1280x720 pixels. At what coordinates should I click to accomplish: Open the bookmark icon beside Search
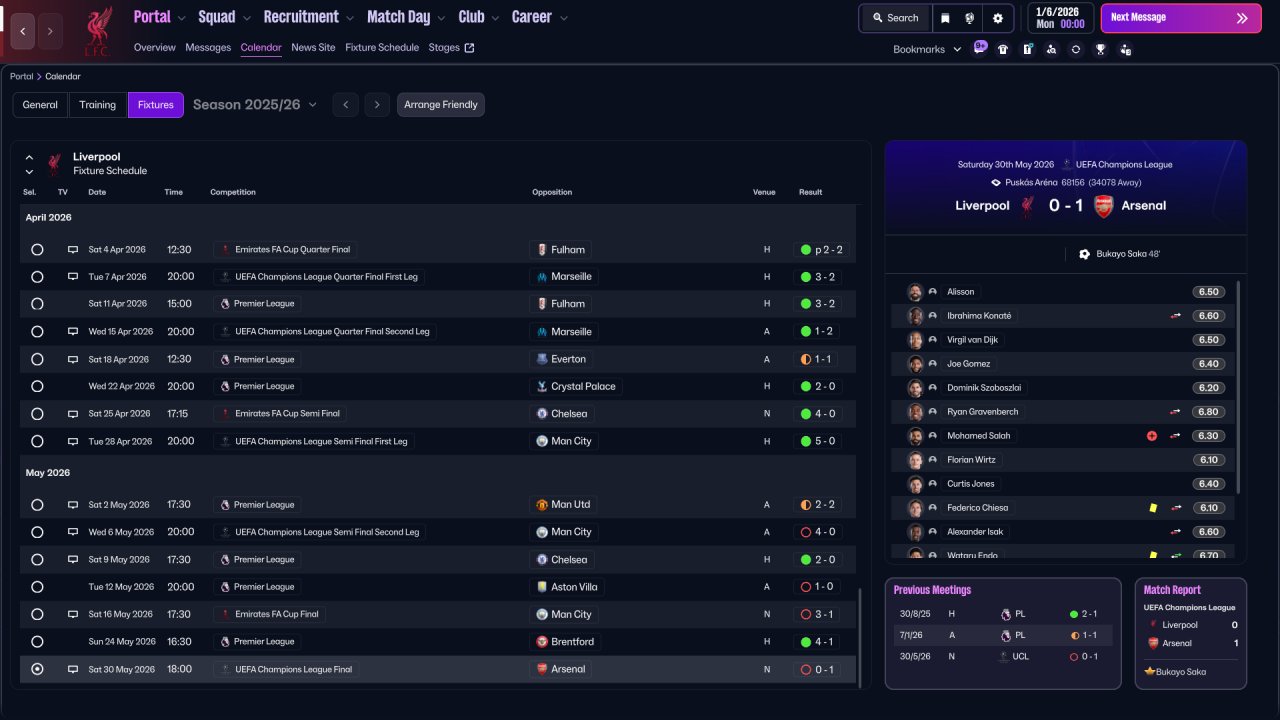pos(945,18)
